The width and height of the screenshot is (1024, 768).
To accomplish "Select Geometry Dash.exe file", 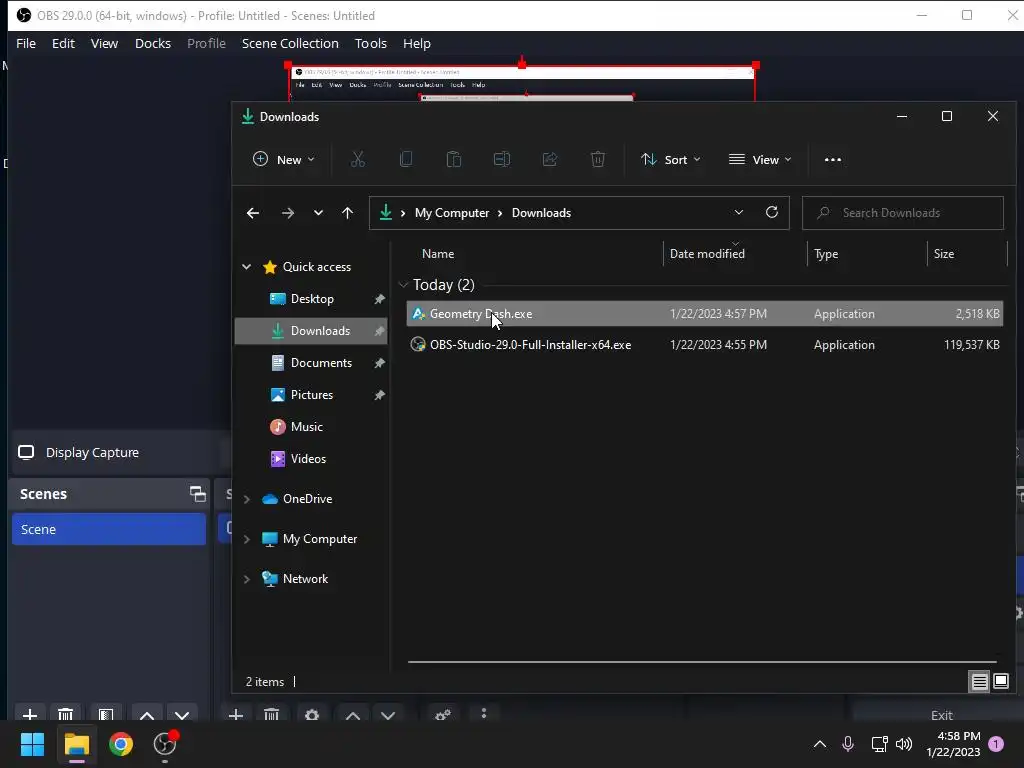I will tap(705, 313).
